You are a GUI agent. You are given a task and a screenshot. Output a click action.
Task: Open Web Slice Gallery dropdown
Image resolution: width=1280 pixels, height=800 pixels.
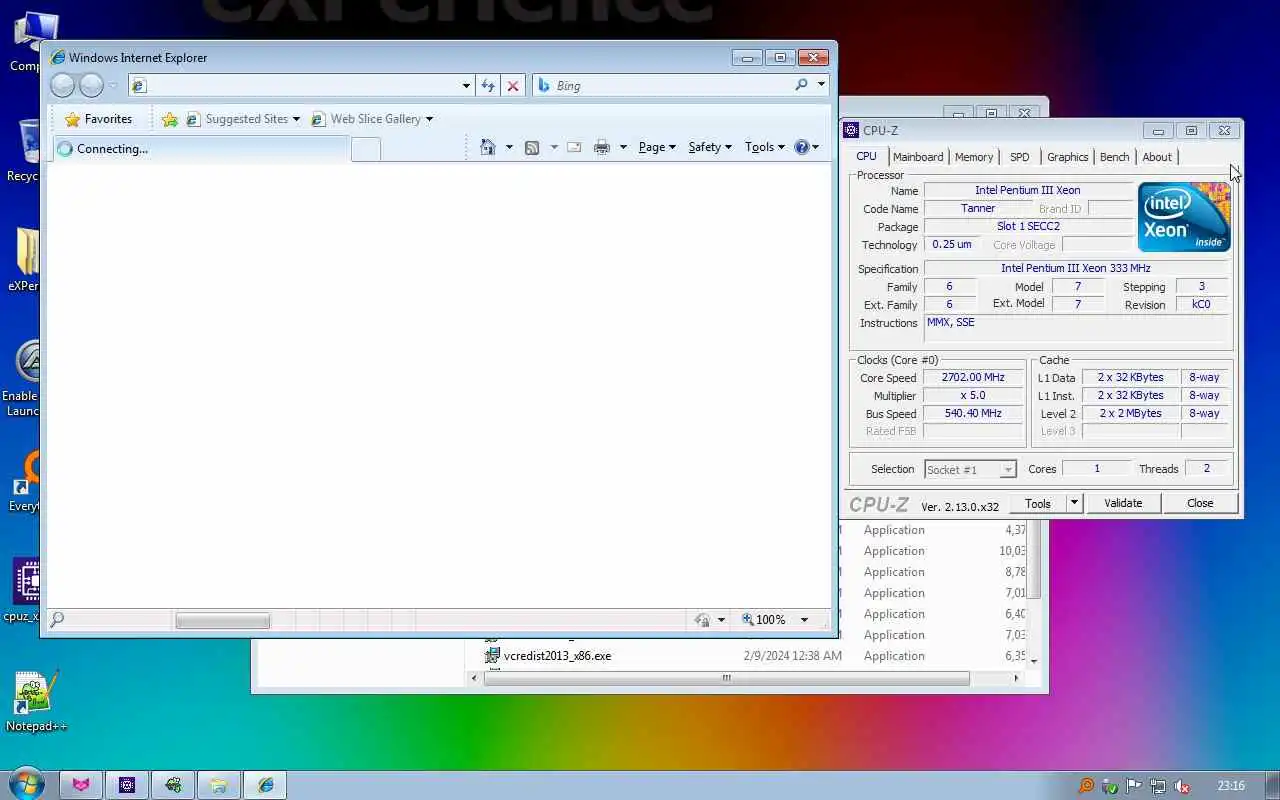(372, 119)
